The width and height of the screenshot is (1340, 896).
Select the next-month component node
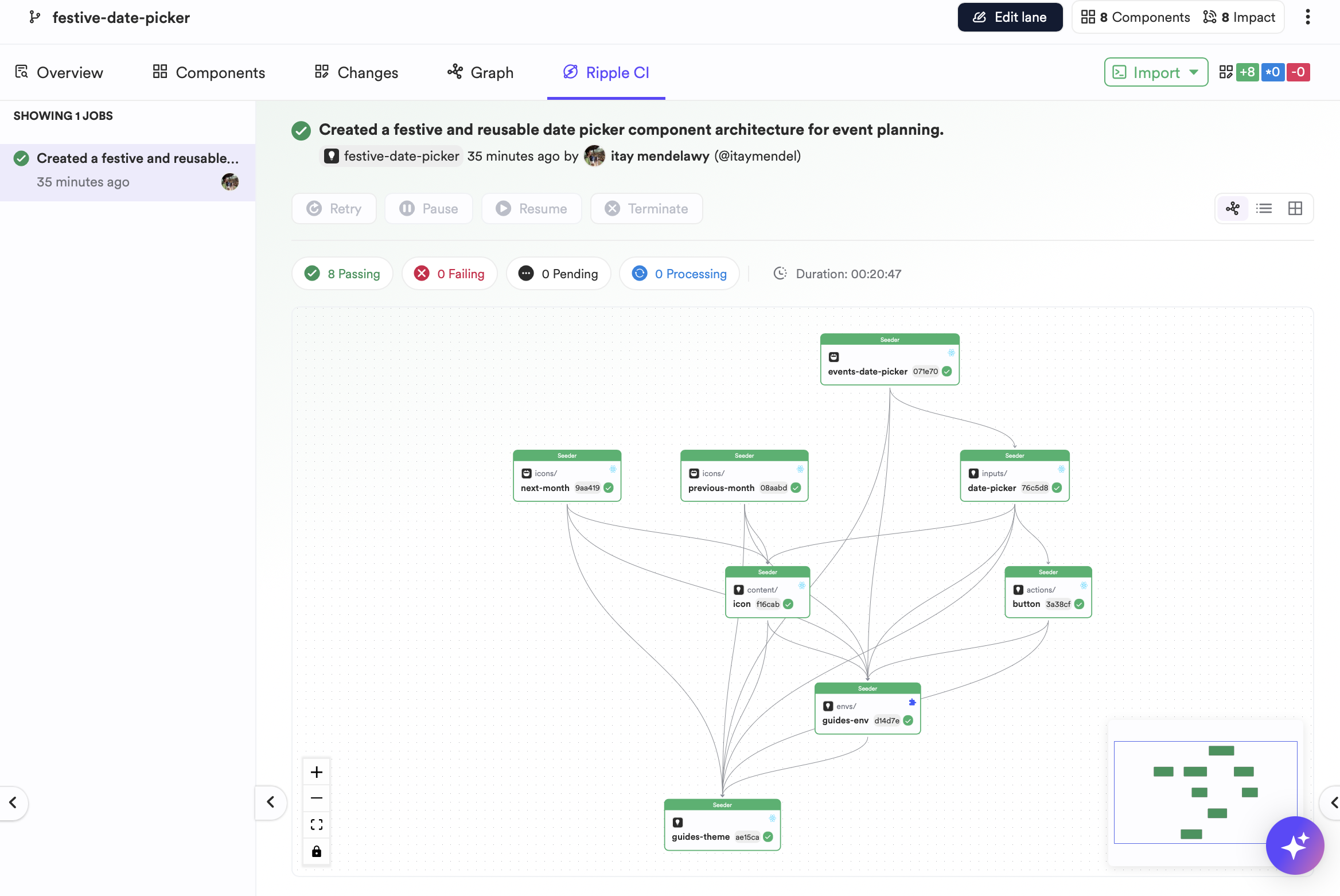[567, 476]
